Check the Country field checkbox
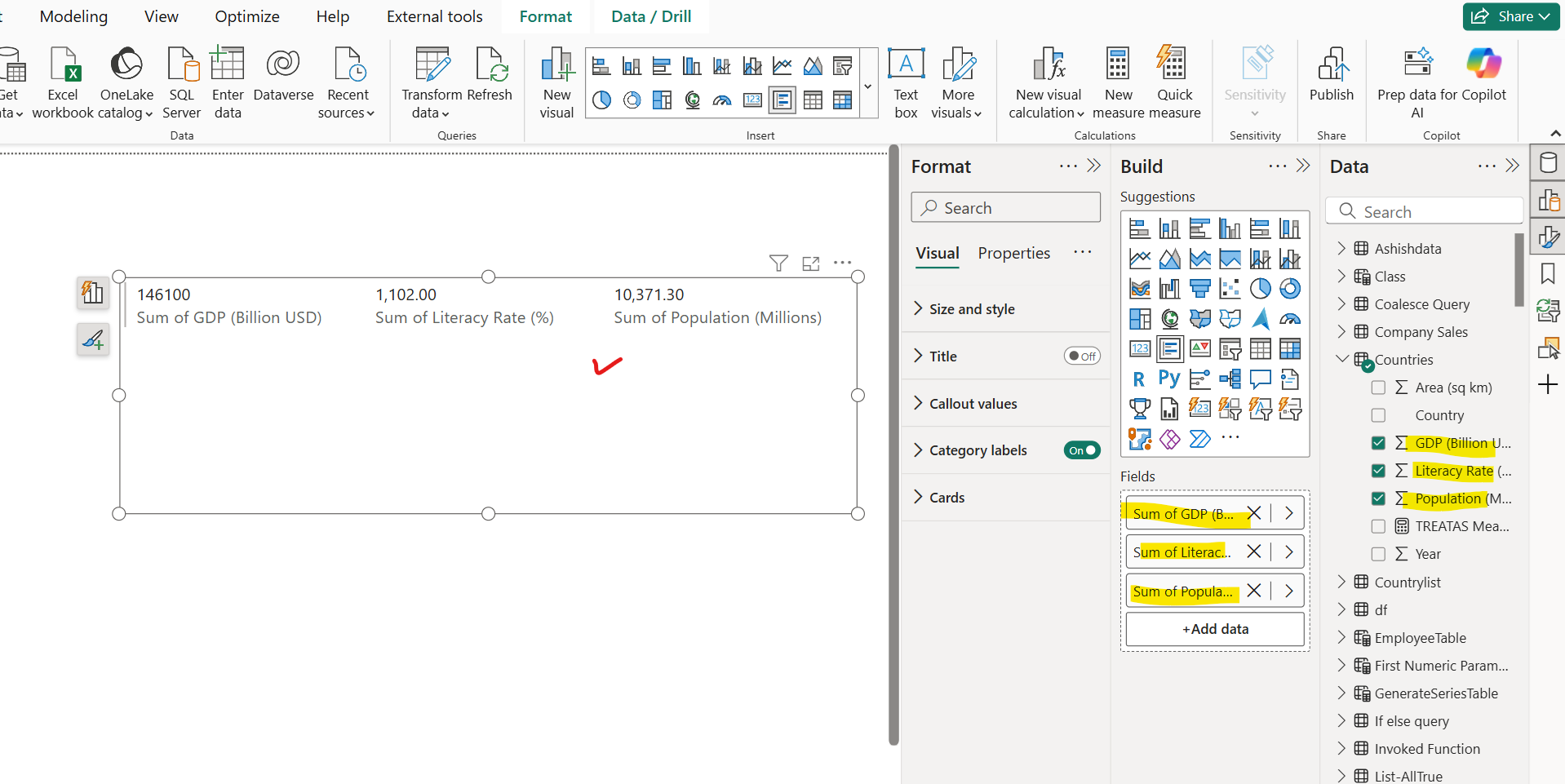This screenshot has width=1565, height=784. pyautogui.click(x=1378, y=415)
